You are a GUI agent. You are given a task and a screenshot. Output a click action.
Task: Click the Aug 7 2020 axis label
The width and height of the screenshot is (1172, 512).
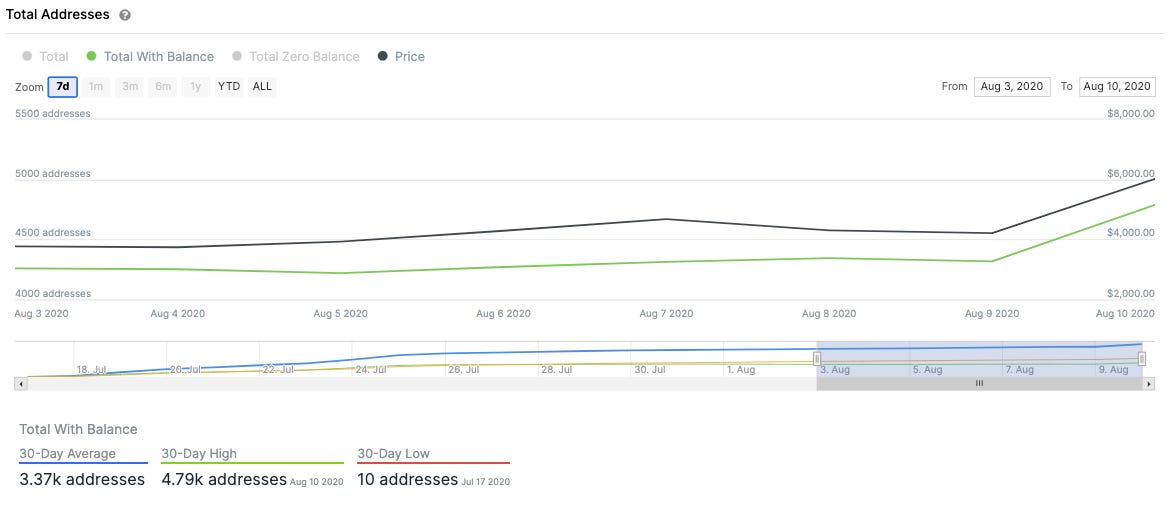(666, 314)
